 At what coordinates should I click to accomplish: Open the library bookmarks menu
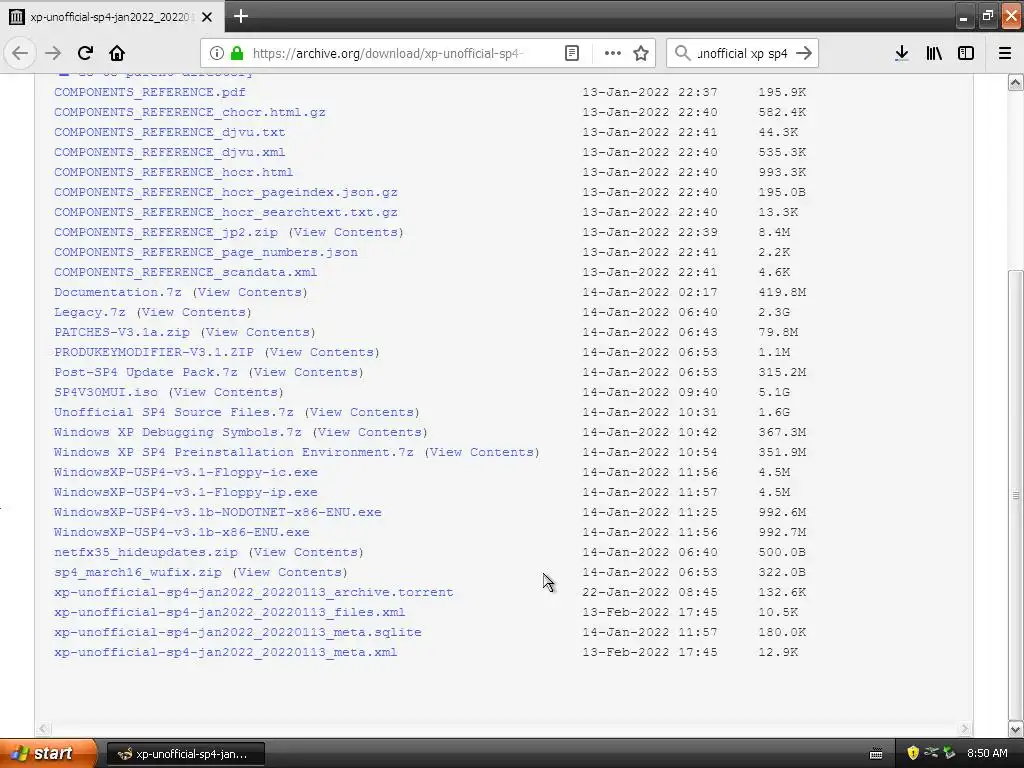[934, 53]
